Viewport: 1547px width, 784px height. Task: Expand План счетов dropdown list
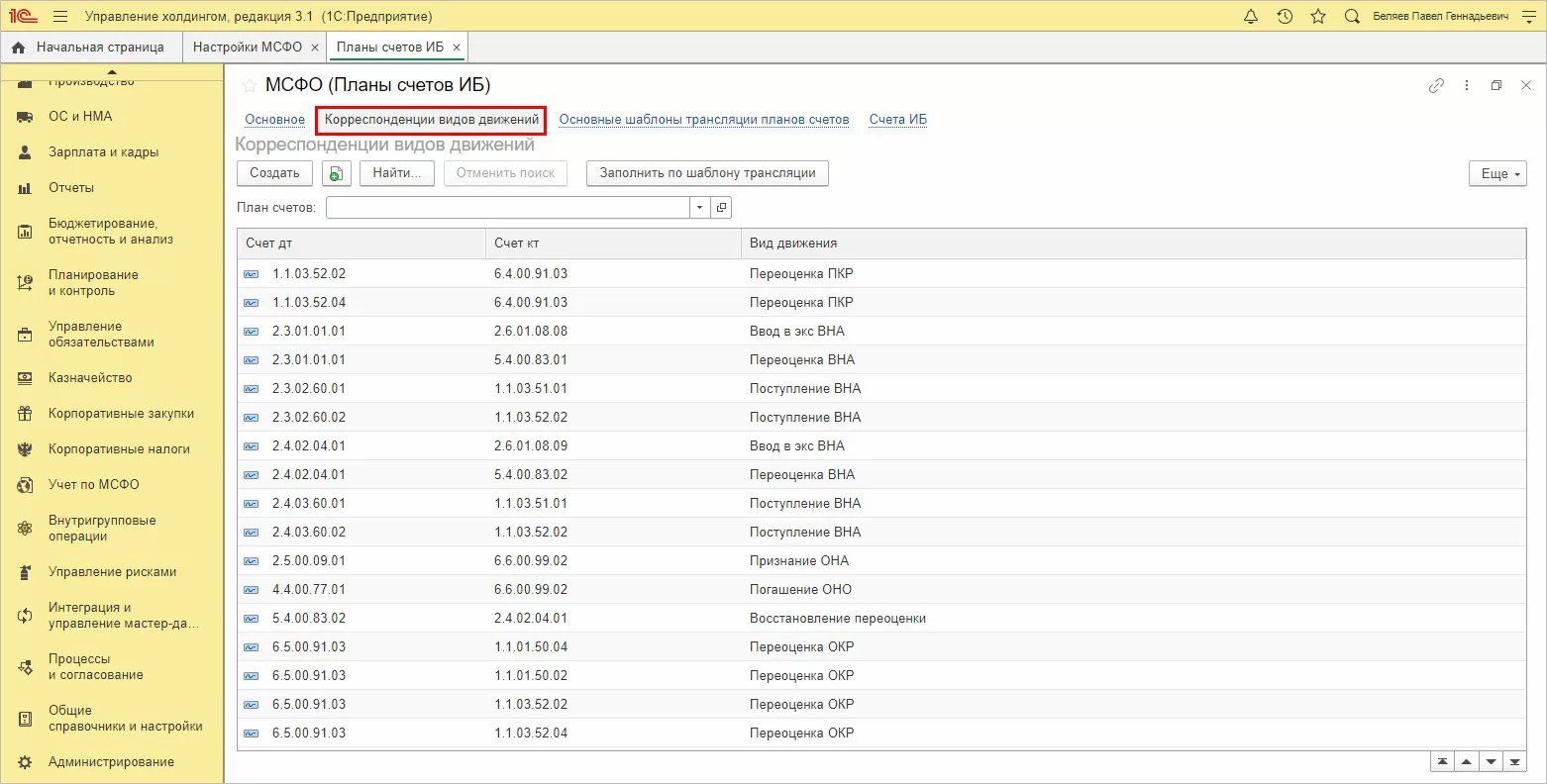click(699, 208)
